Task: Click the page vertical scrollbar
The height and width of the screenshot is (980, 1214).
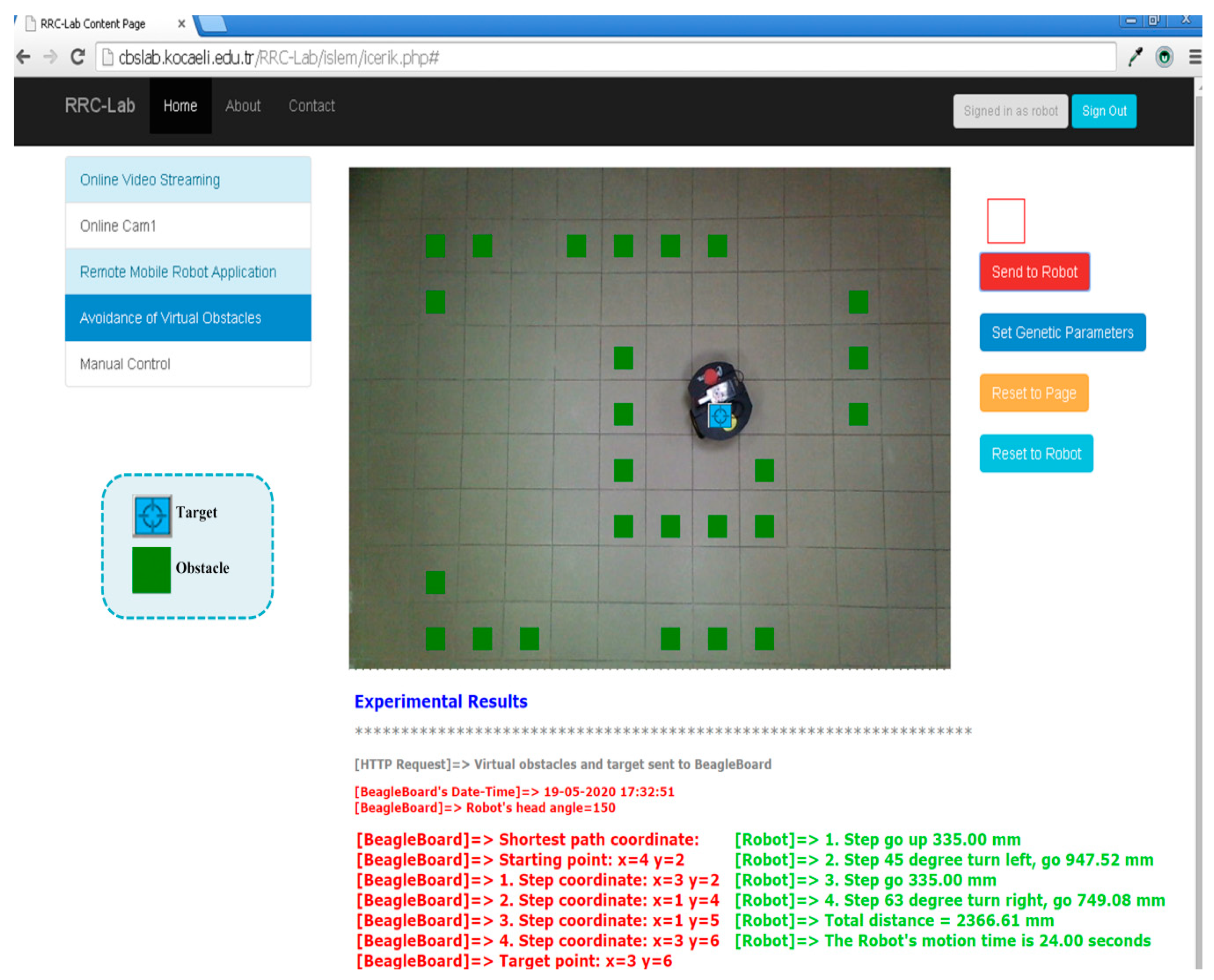Action: tap(1198, 525)
